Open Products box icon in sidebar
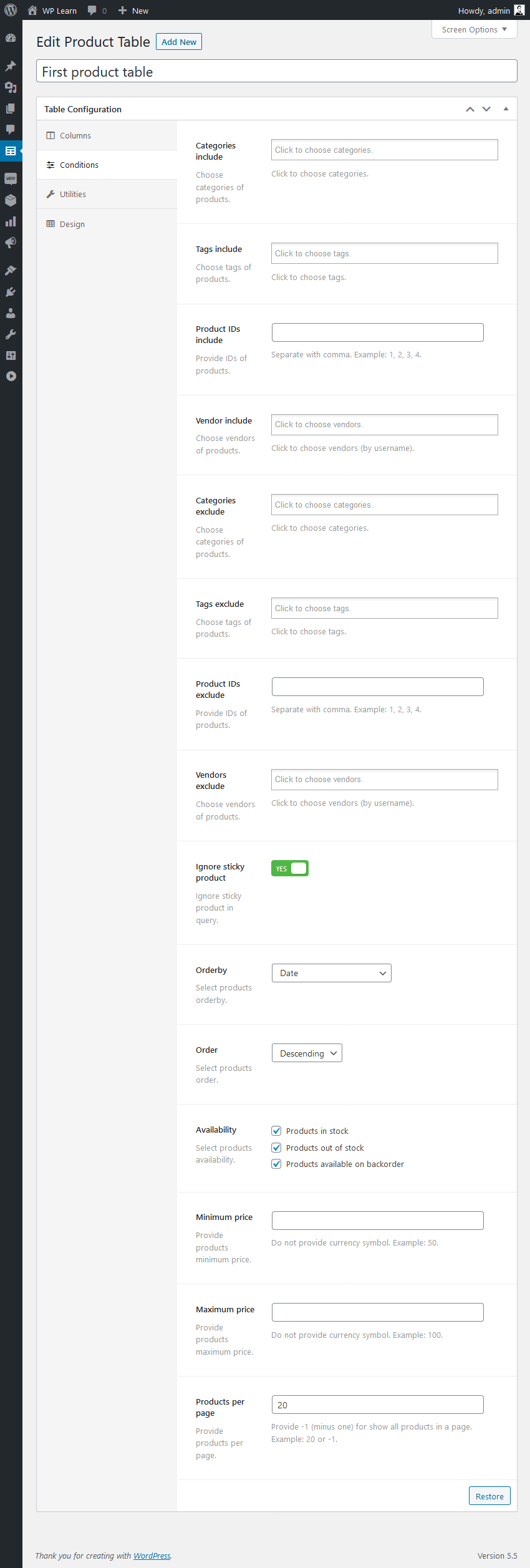Viewport: 530px width, 1568px height. (x=11, y=200)
